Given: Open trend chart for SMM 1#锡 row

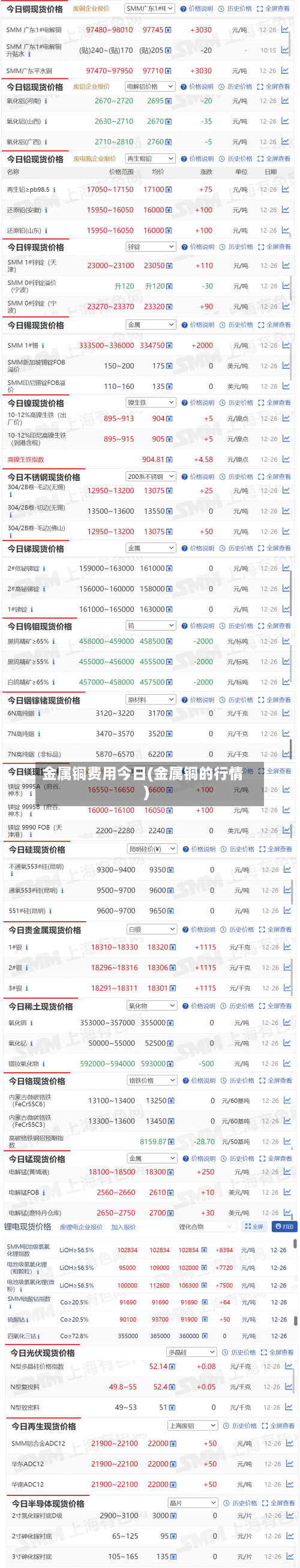Looking at the screenshot, I should pyautogui.click(x=286, y=345).
